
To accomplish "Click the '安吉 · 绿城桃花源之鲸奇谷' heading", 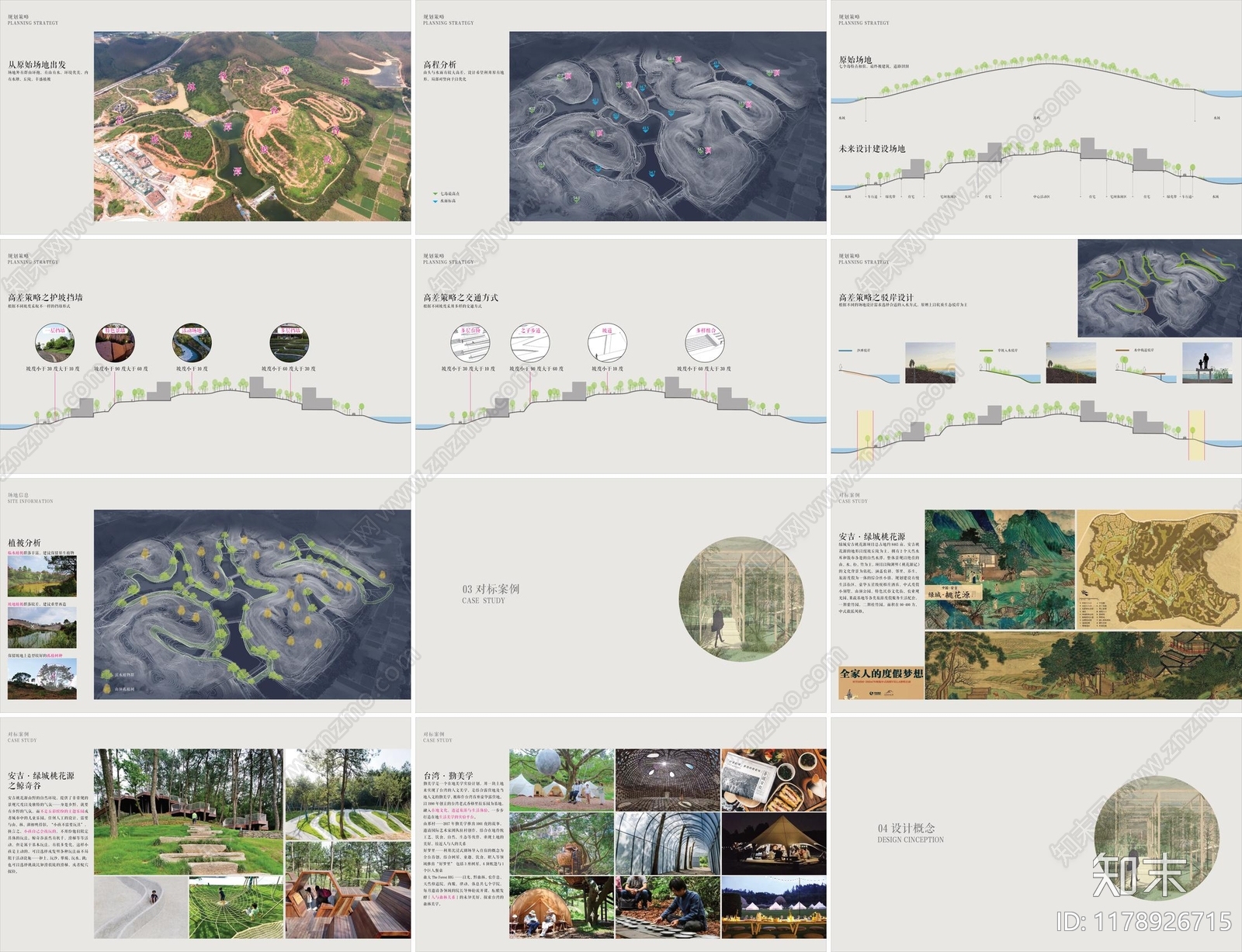I will 41,781.
